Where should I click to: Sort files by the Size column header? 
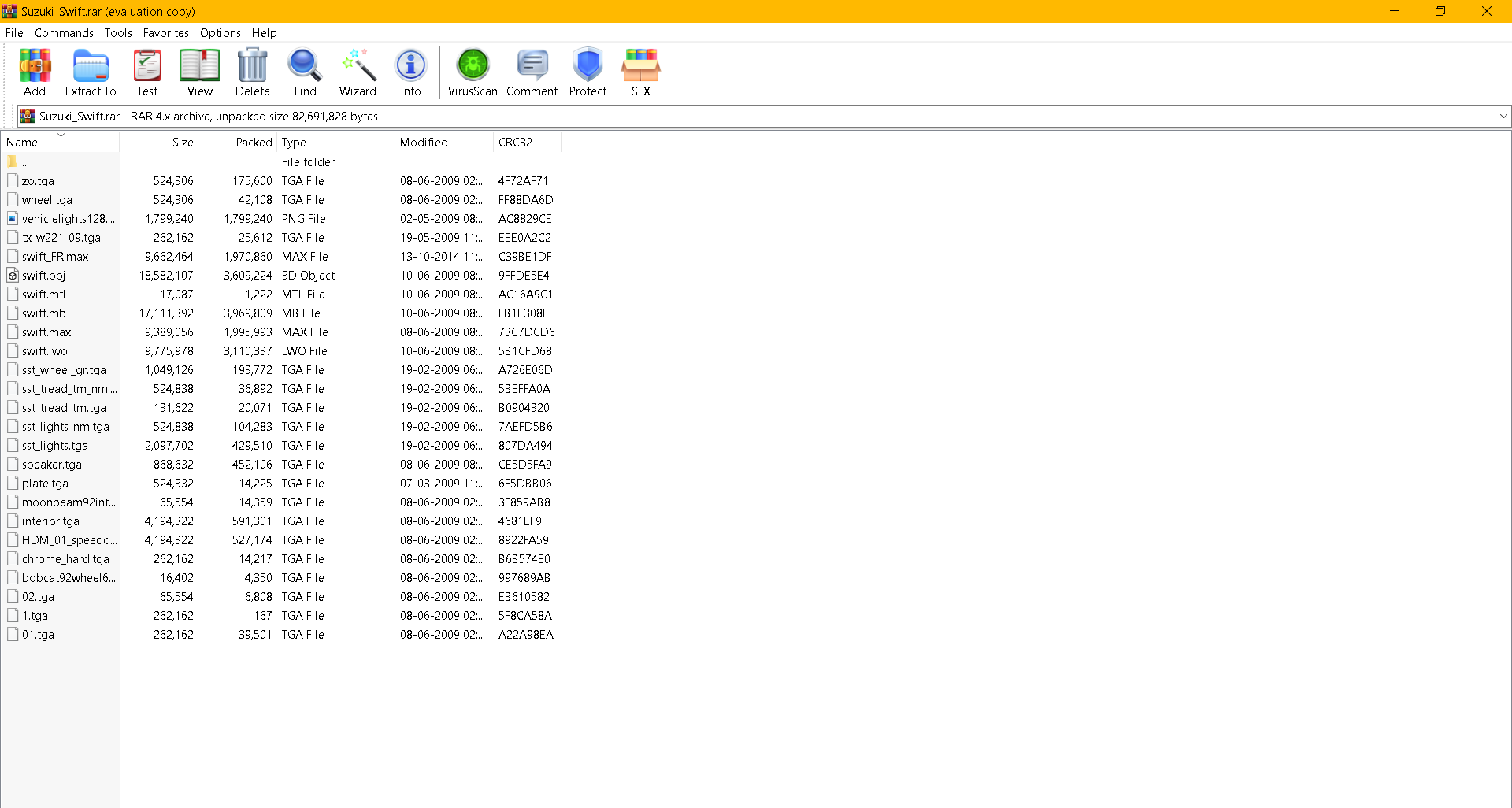pyautogui.click(x=158, y=143)
